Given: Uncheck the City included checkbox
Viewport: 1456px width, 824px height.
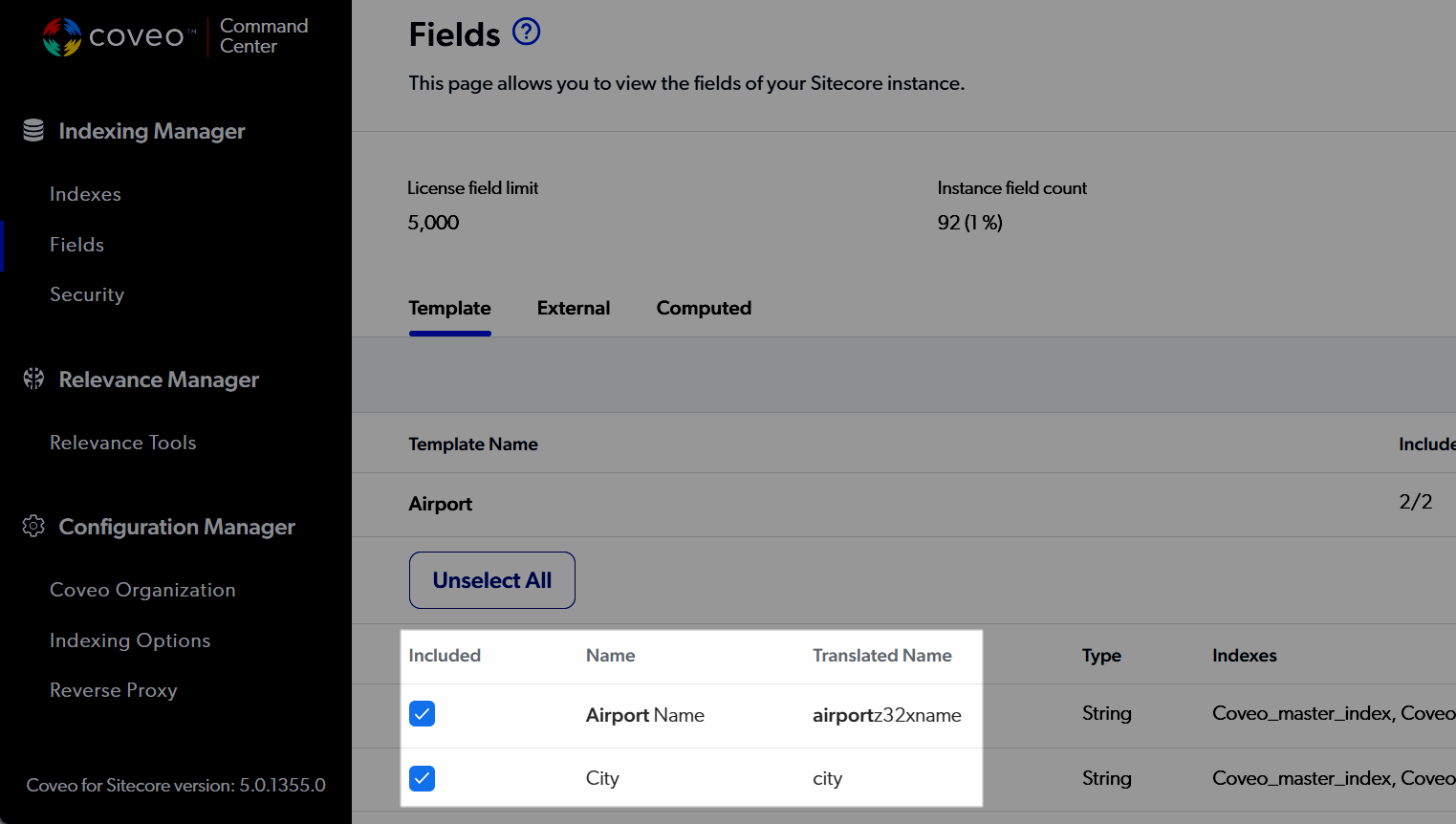Looking at the screenshot, I should coord(422,778).
